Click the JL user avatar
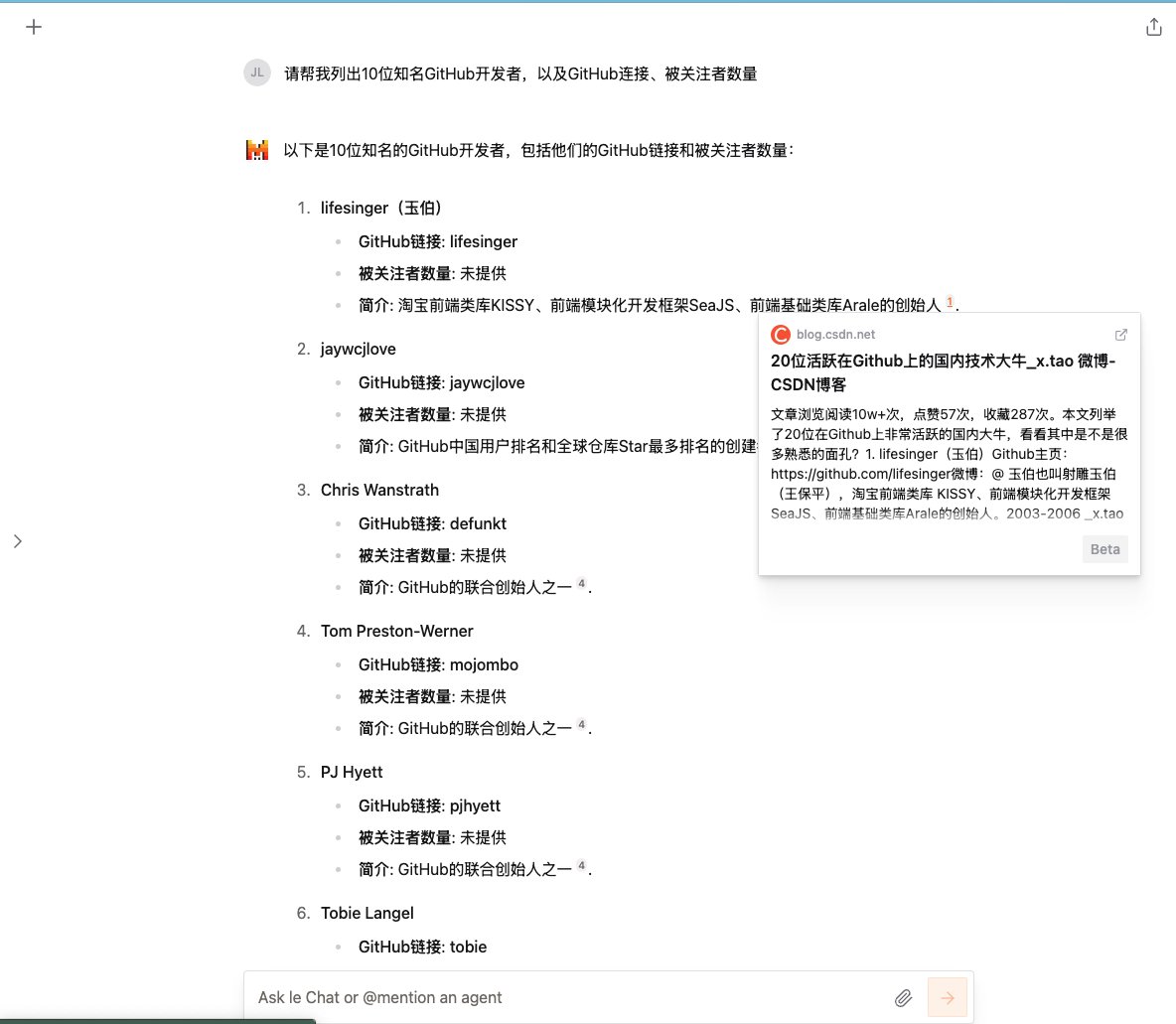 tap(257, 73)
